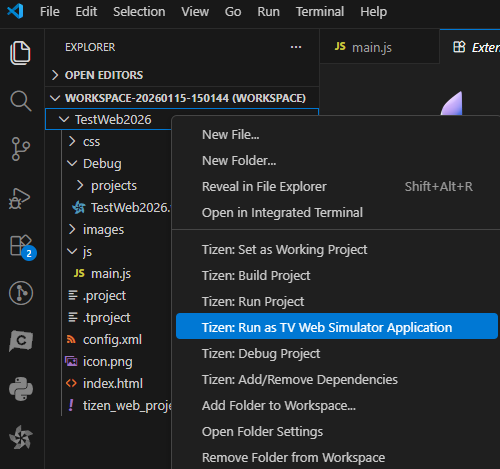Click exclamation icon beside tizen_web_project file
The width and height of the screenshot is (500, 469).
pyautogui.click(x=71, y=405)
